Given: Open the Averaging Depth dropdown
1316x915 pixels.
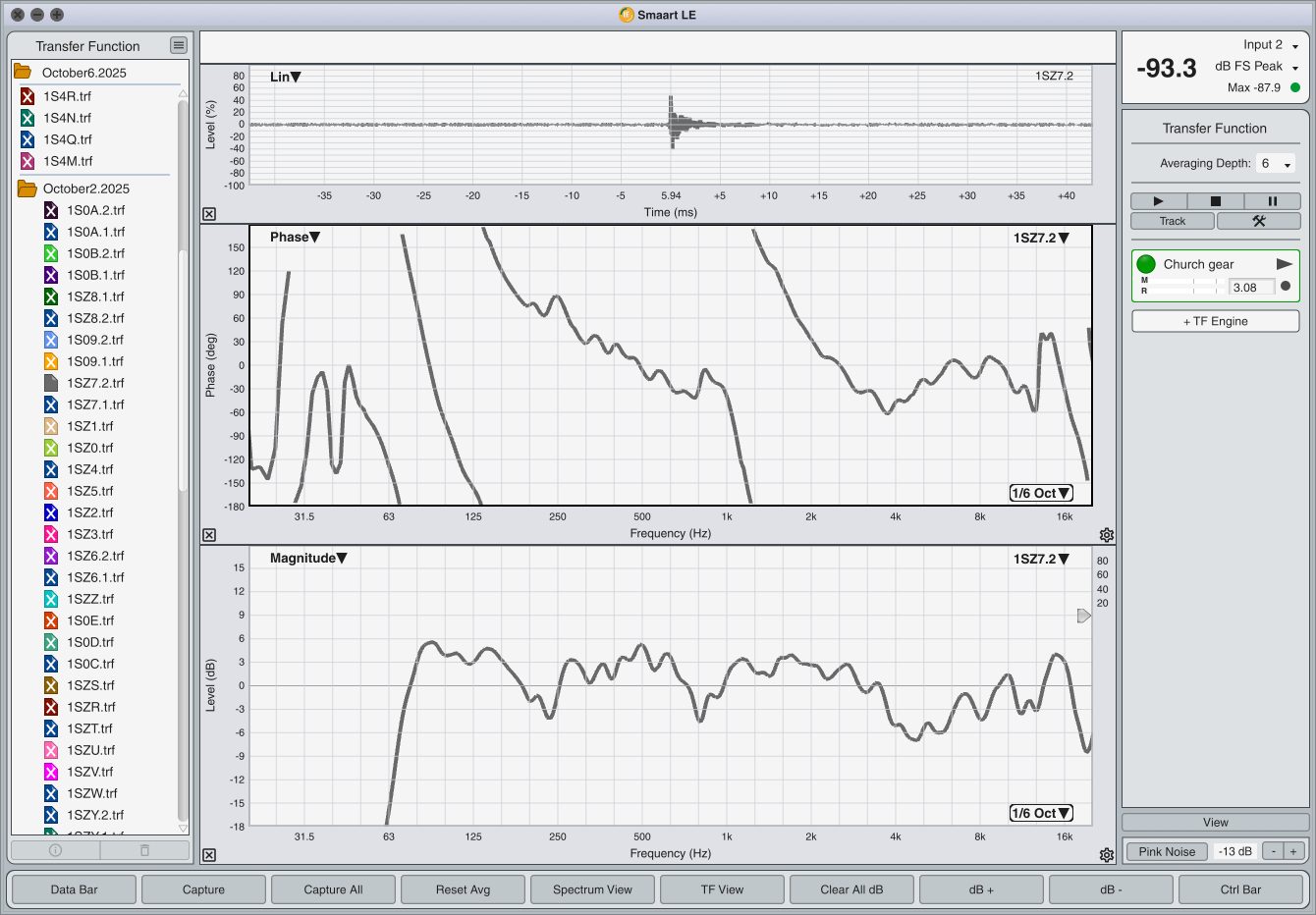Looking at the screenshot, I should click(1276, 164).
